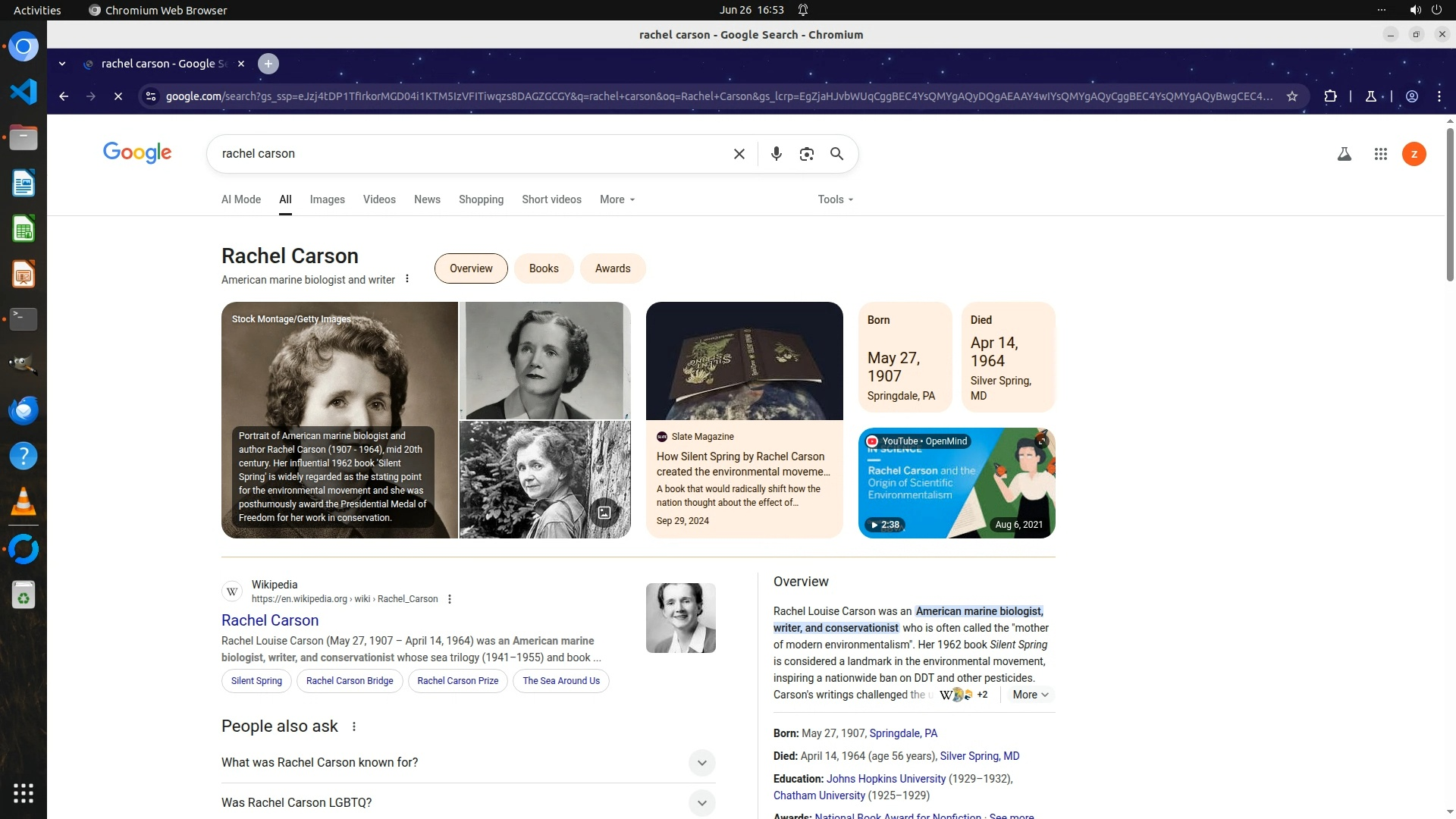Click the Johns Hopkins University link
Screen dimensions: 1456x819
886,779
